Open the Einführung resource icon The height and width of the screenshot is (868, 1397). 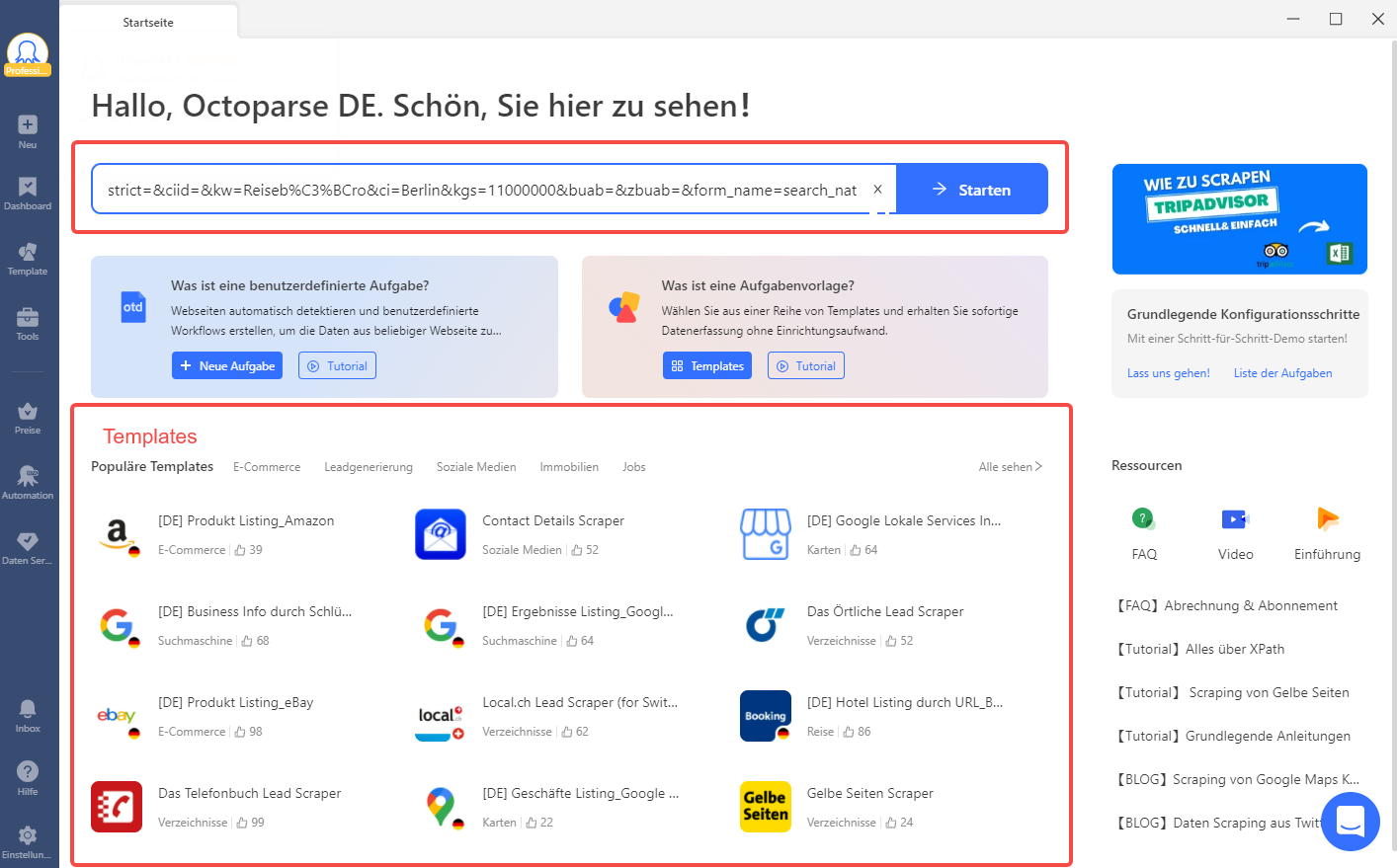1328,518
